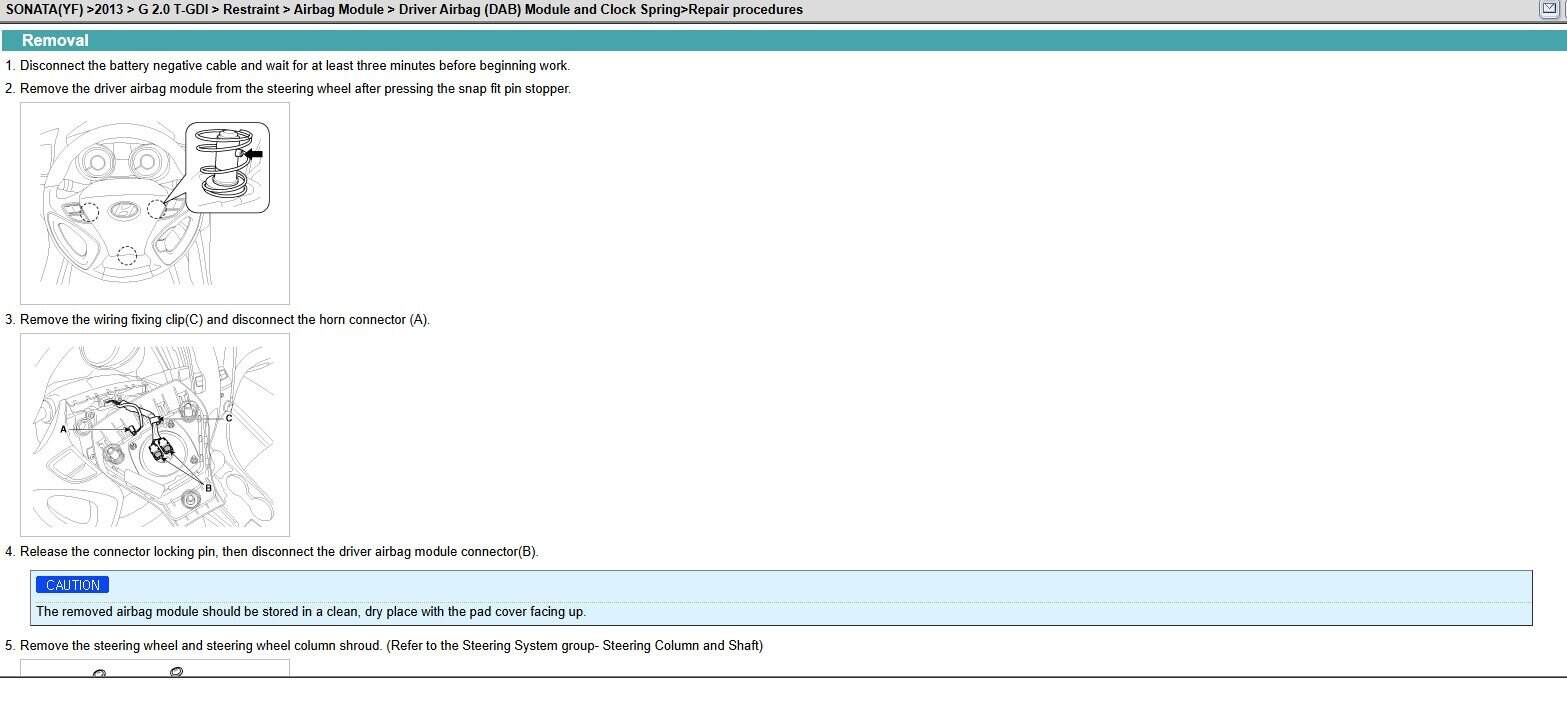This screenshot has height=718, width=1567.
Task: Click the Hyundai logo on the steering wheel diagram
Action: click(122, 211)
